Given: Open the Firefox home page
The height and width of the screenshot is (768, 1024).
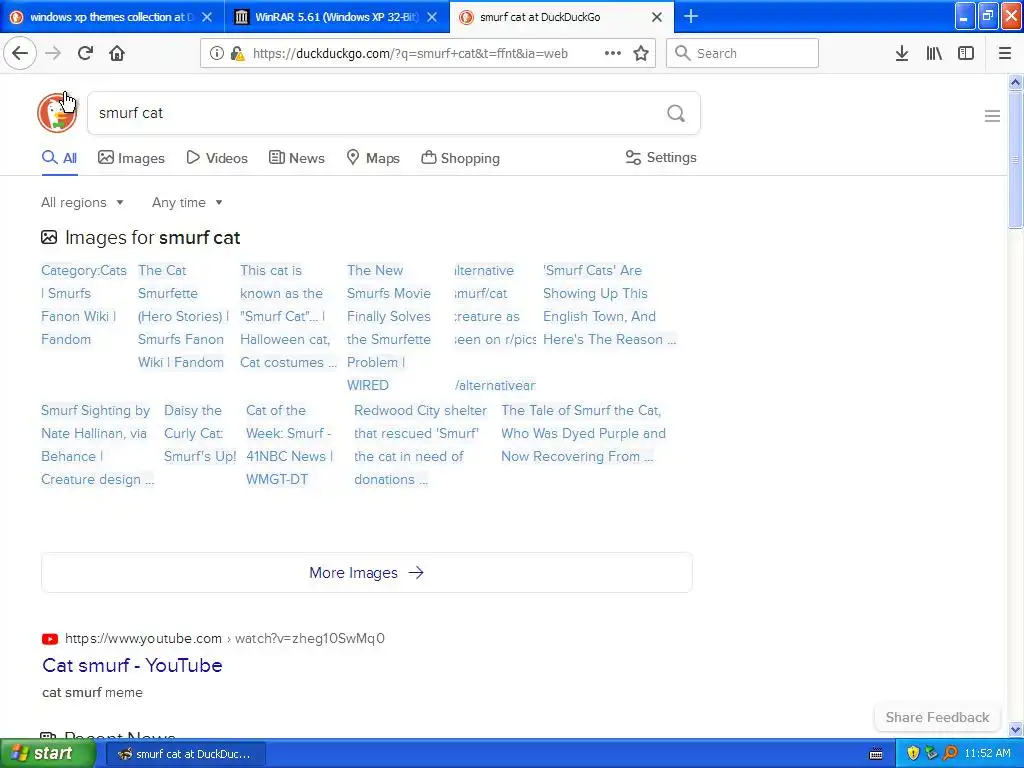Looking at the screenshot, I should pos(117,53).
